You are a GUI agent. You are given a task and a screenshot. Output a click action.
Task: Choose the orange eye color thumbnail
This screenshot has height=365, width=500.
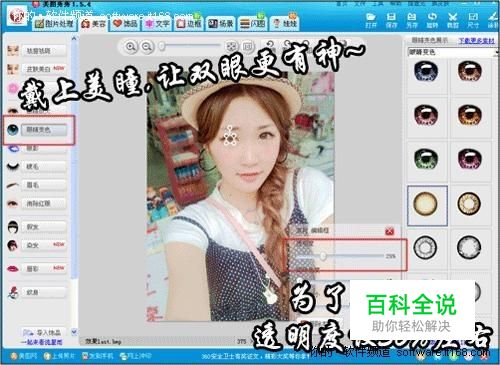469,115
